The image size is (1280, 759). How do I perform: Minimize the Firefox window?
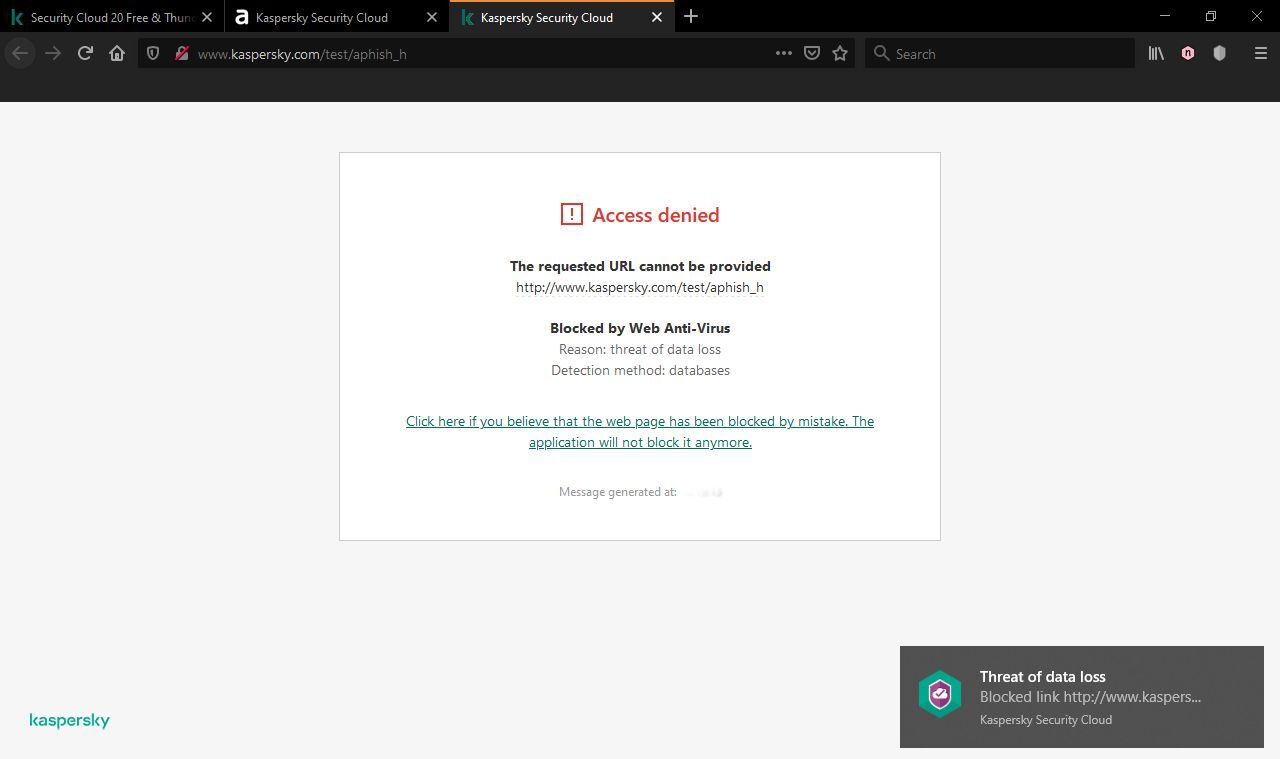(1165, 16)
